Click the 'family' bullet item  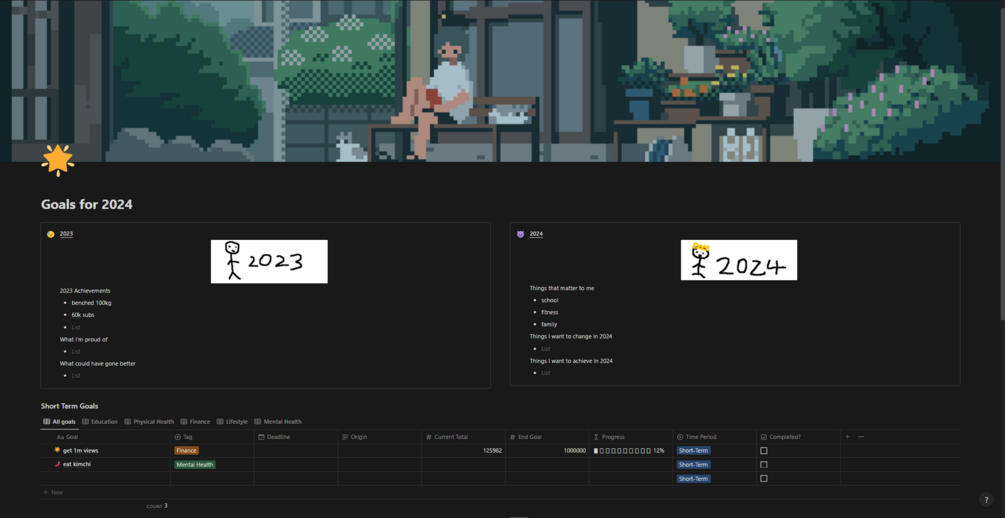point(549,324)
